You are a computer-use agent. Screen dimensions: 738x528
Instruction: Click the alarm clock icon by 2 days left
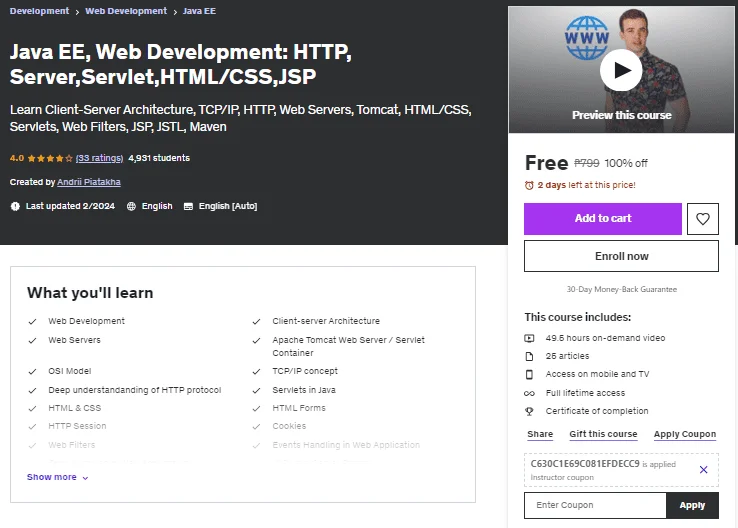click(529, 185)
